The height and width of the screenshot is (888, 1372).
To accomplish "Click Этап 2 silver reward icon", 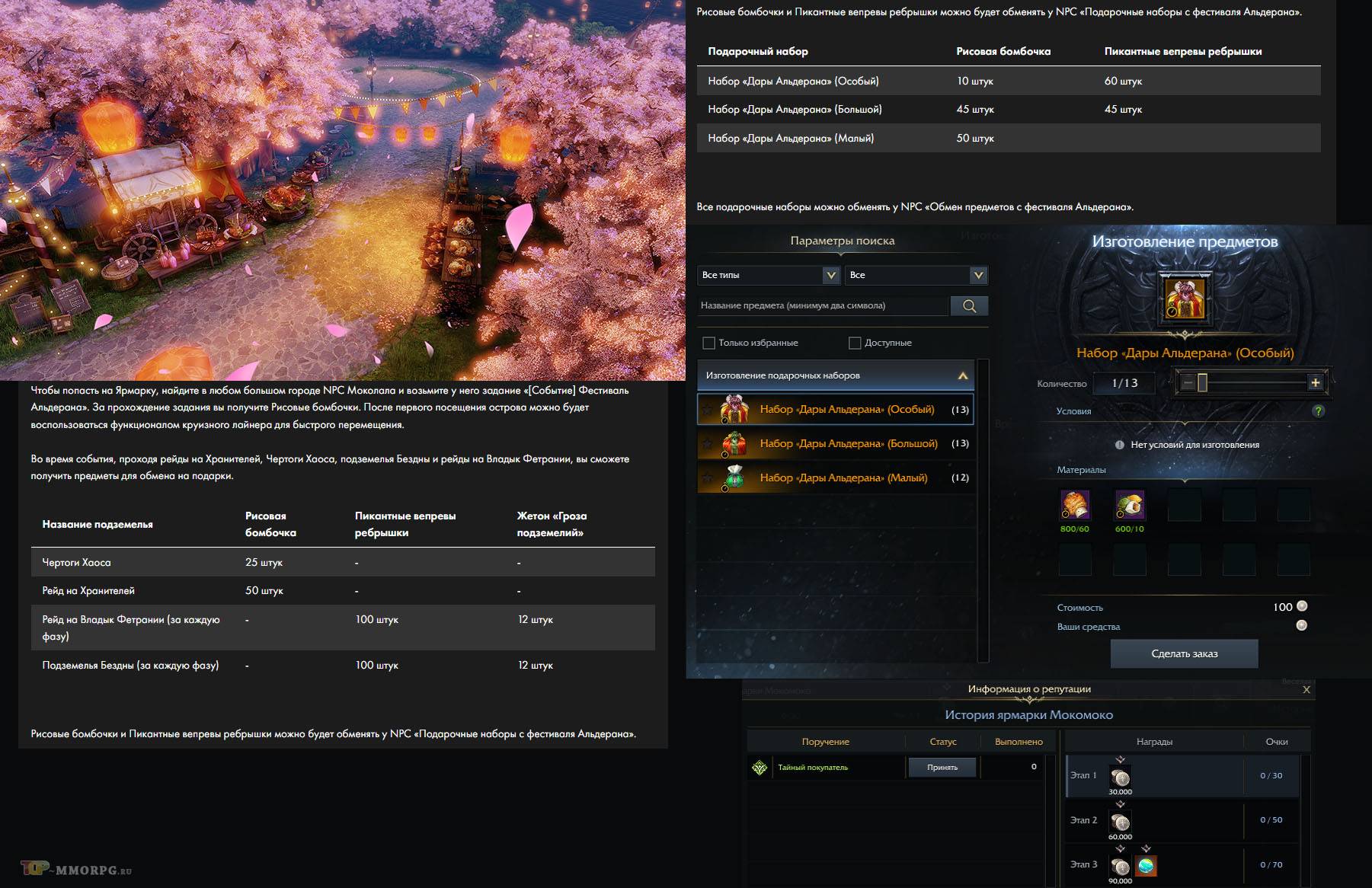I will coord(1120,823).
